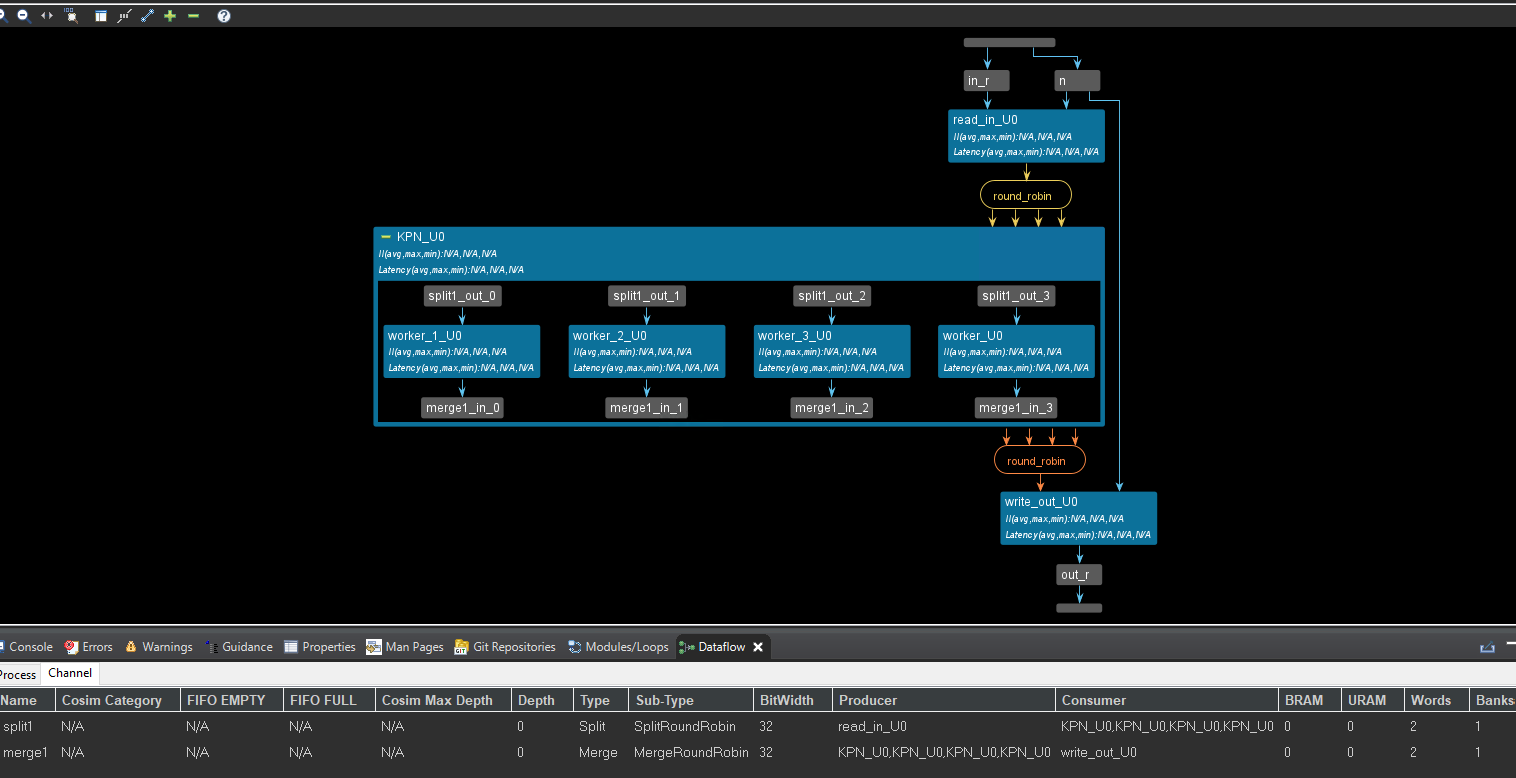Select the merge1_in_1 channel node
Viewport: 1516px width, 778px height.
point(647,407)
